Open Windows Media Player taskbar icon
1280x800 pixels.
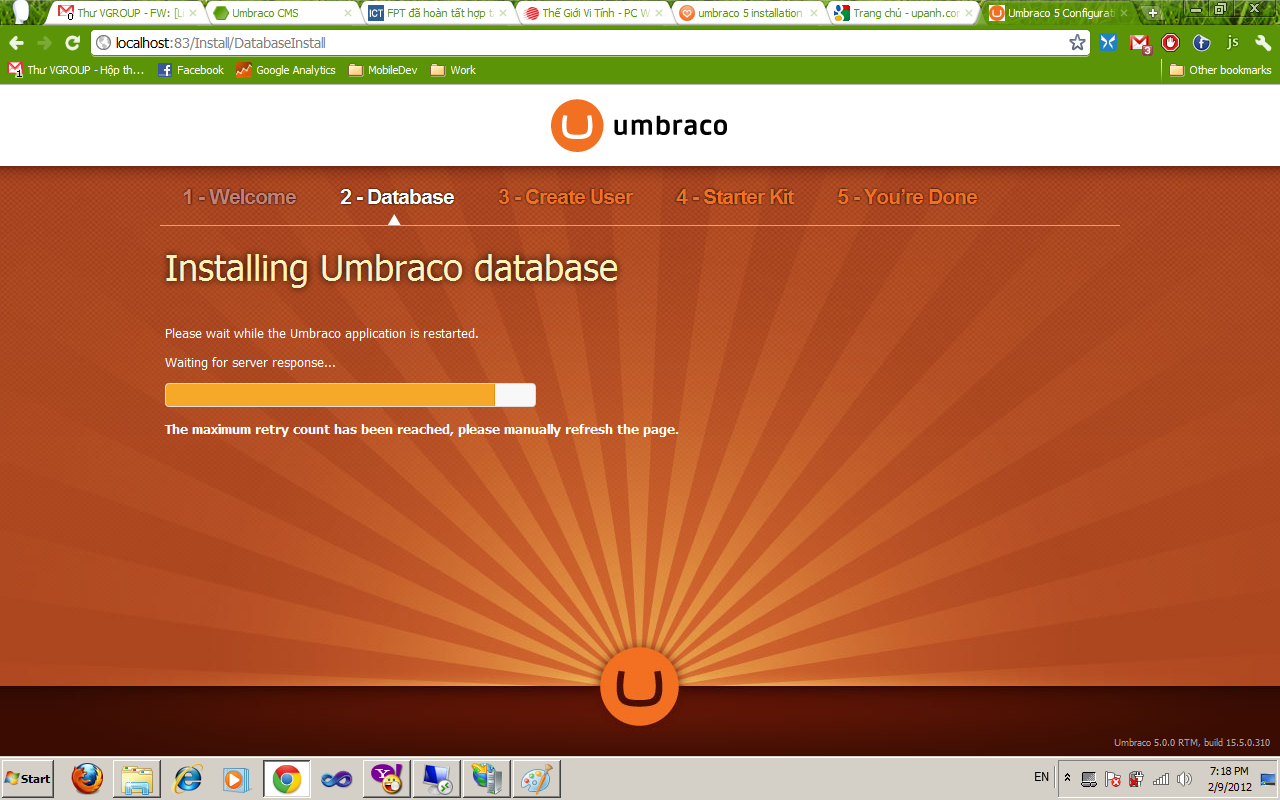(x=236, y=778)
